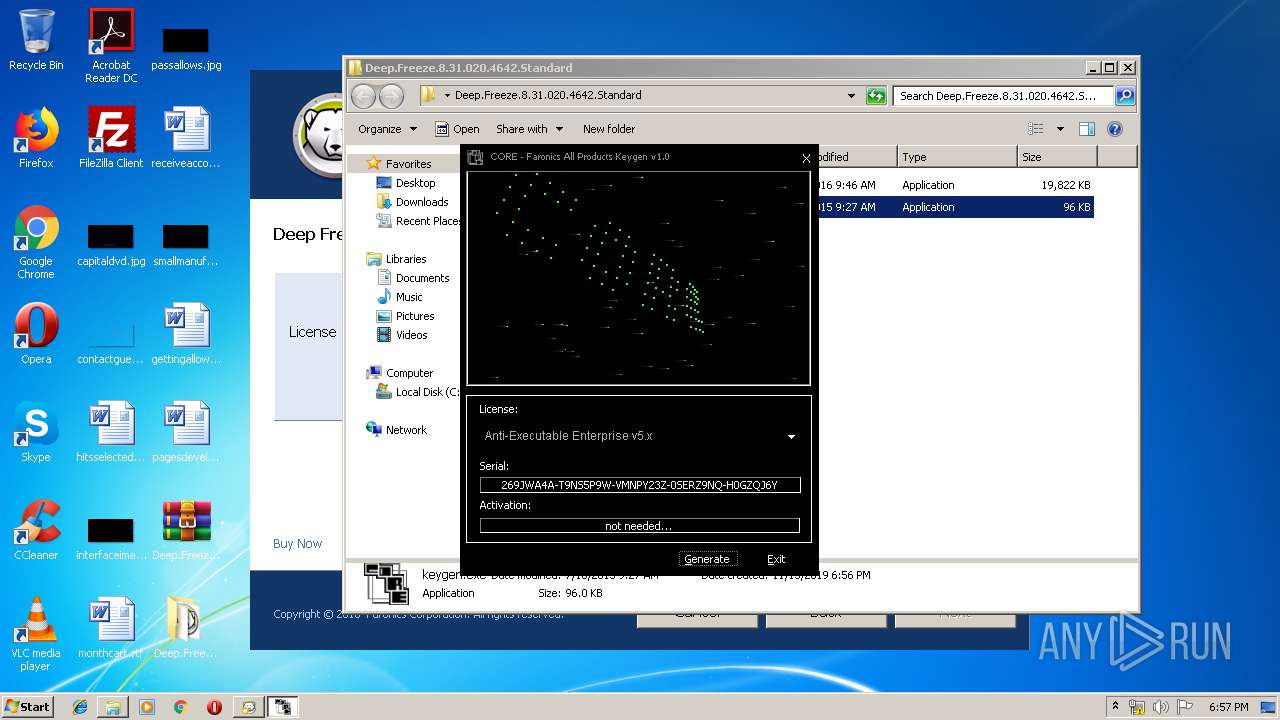This screenshot has height=720, width=1280.
Task: Open the contactgue desktop file
Action: click(111, 344)
